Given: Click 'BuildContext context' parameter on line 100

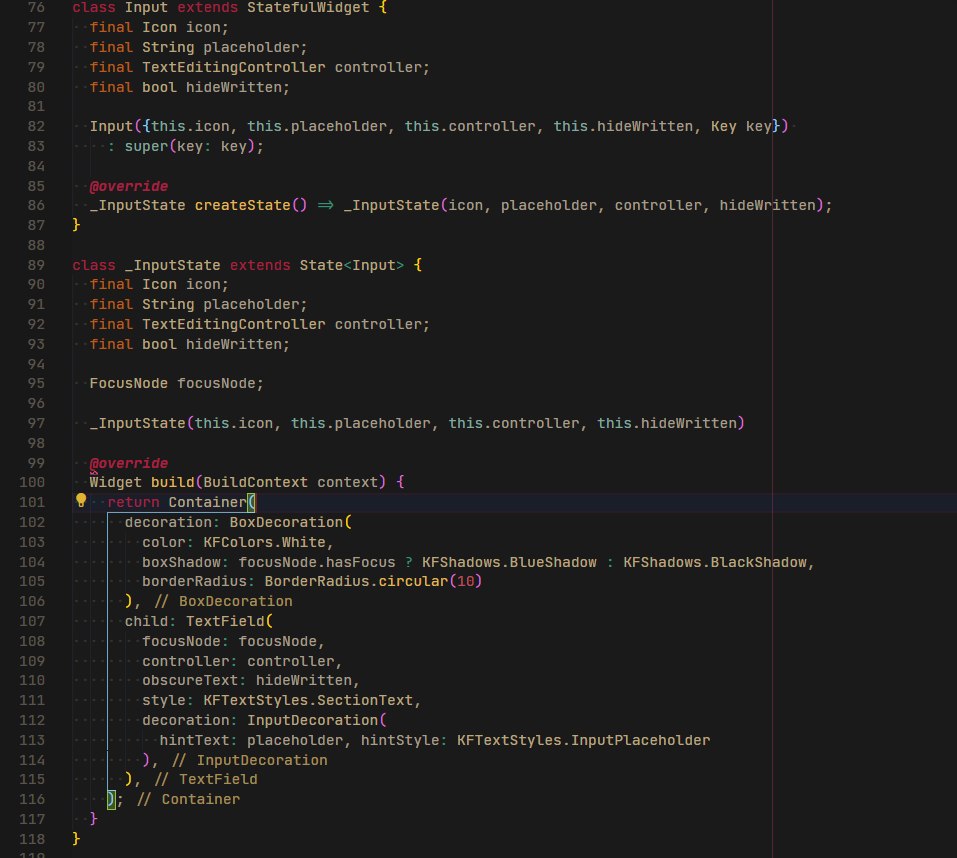Looking at the screenshot, I should [291, 482].
